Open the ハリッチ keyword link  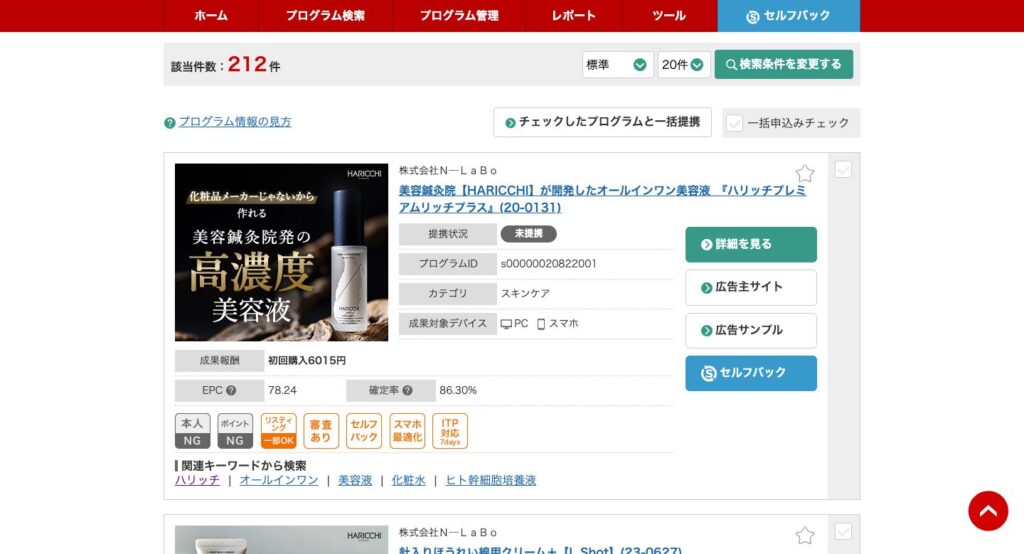pos(197,480)
